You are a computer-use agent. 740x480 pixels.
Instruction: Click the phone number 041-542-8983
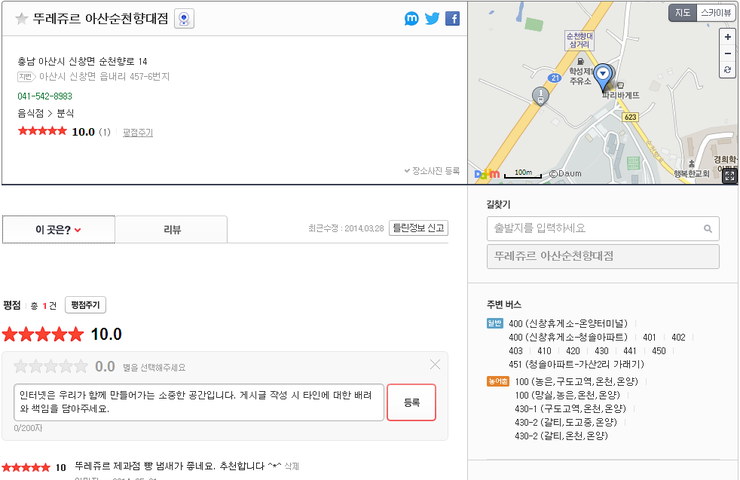(45, 96)
